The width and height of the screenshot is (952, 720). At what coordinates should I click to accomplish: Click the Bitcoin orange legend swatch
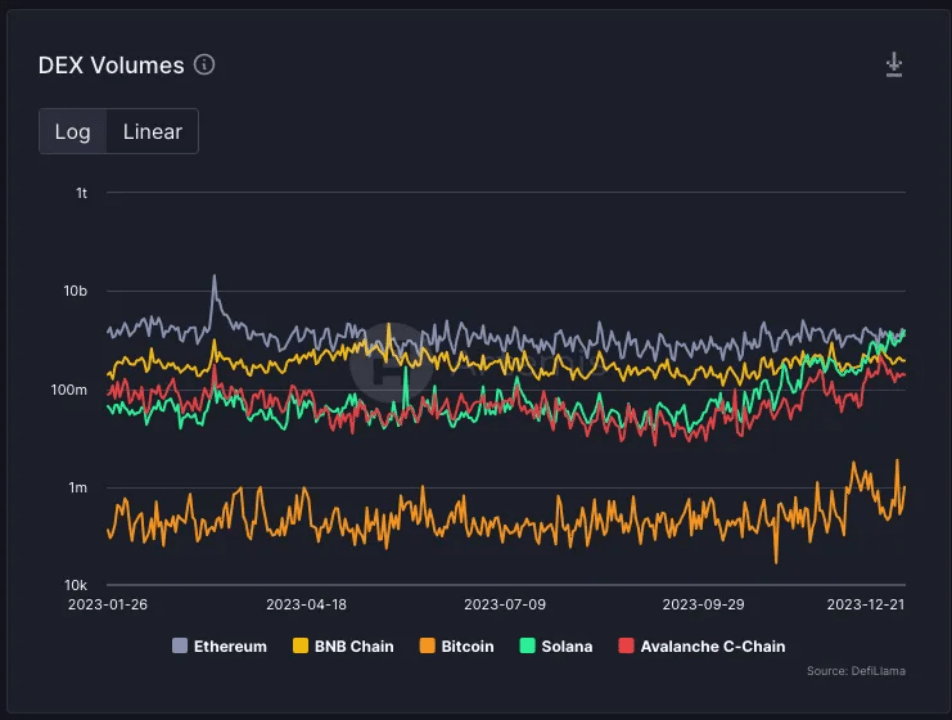[427, 646]
